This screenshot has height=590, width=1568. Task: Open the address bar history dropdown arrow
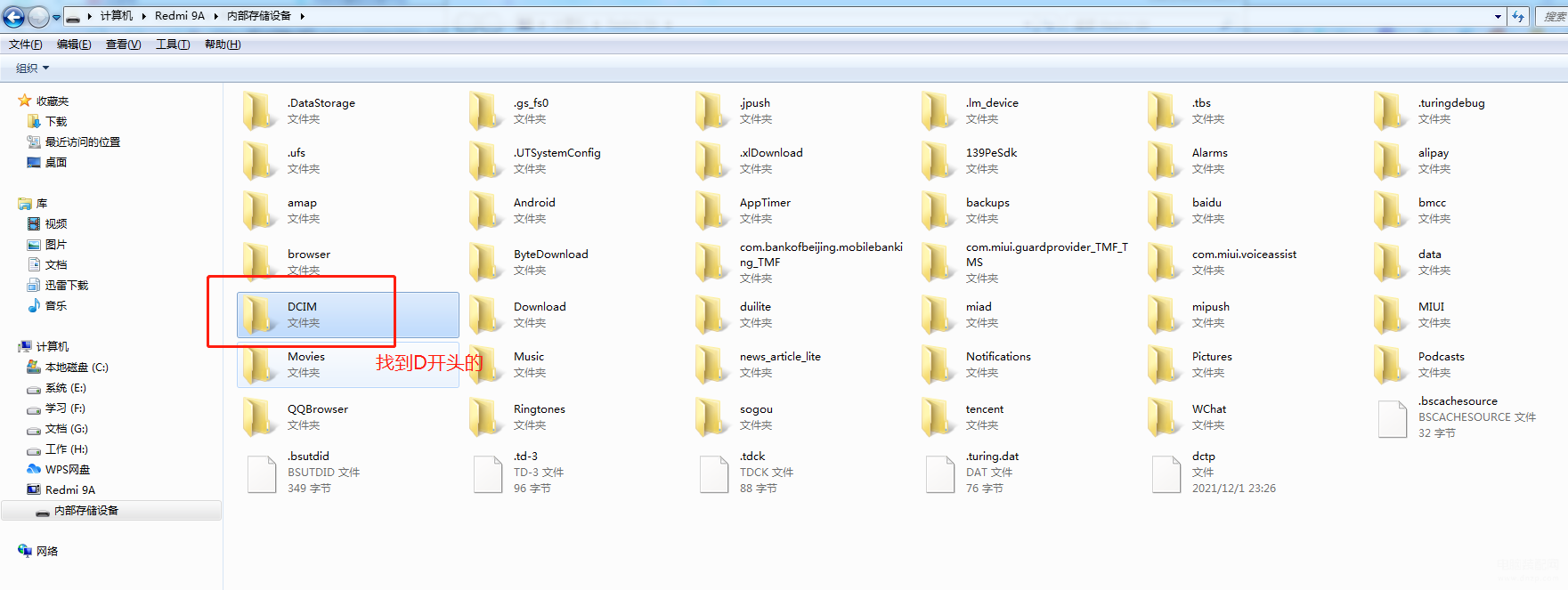click(x=1498, y=16)
